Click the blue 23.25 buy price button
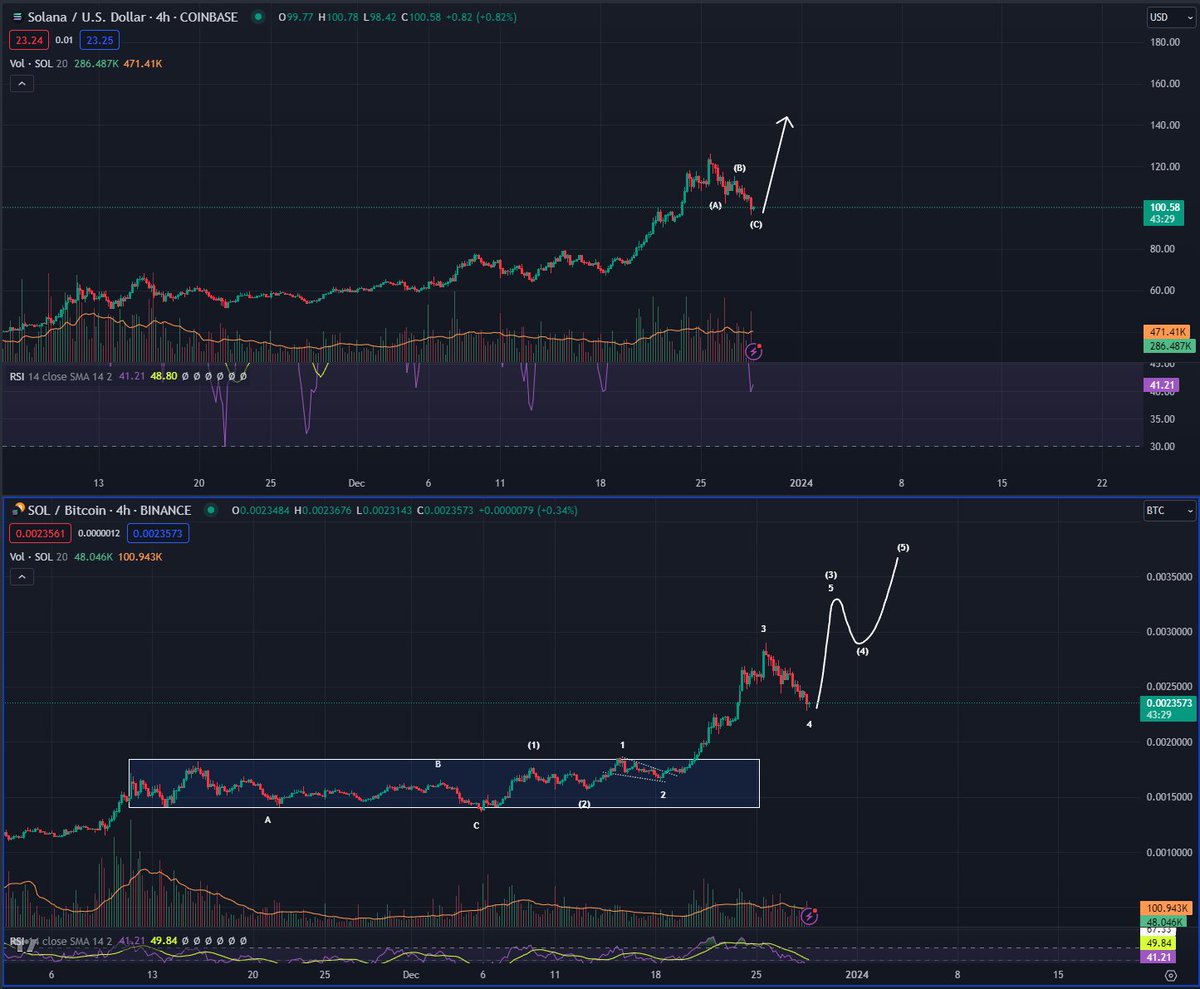1200x989 pixels. [98, 40]
